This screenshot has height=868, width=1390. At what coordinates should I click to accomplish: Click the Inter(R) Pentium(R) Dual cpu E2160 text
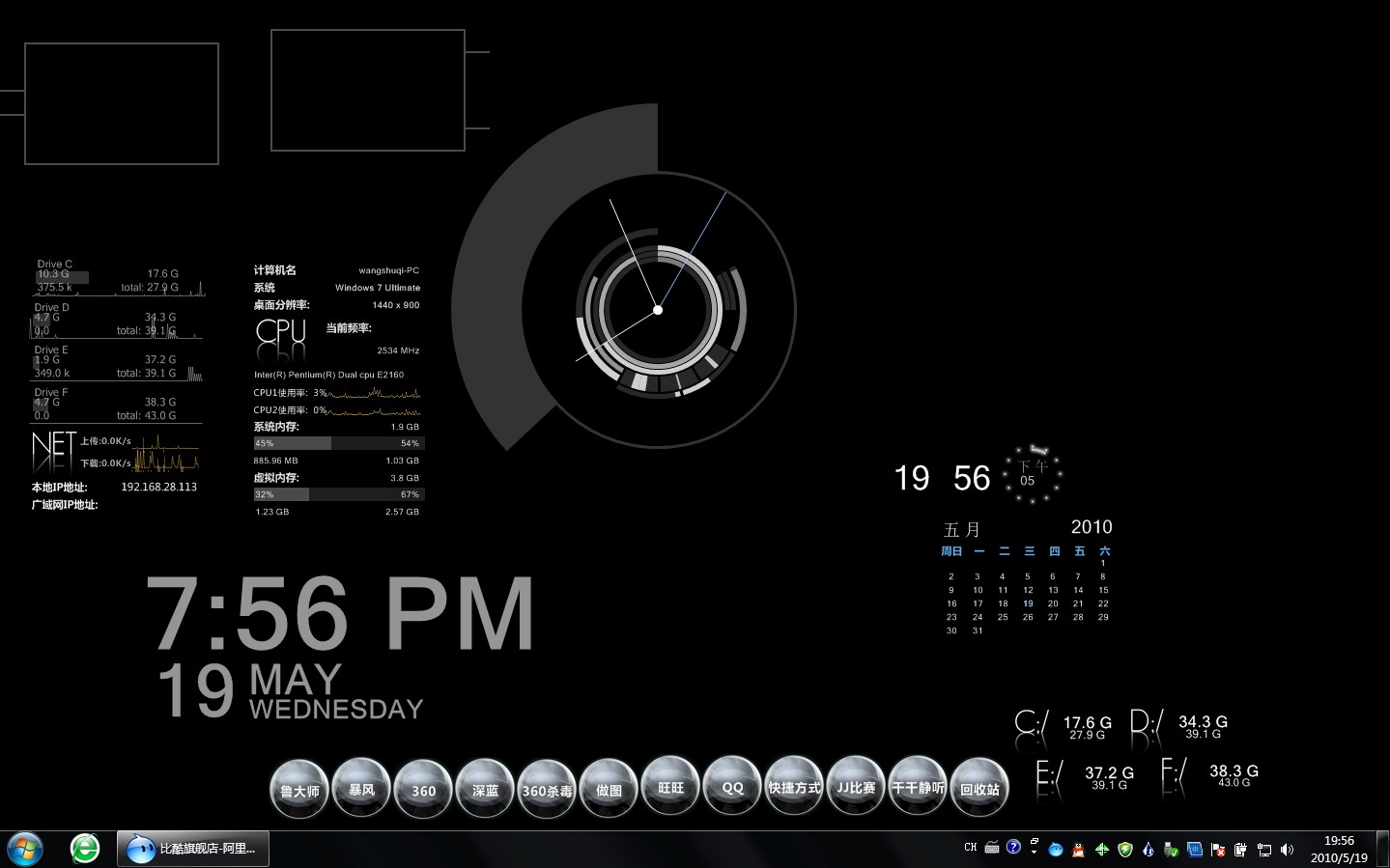tap(328, 375)
